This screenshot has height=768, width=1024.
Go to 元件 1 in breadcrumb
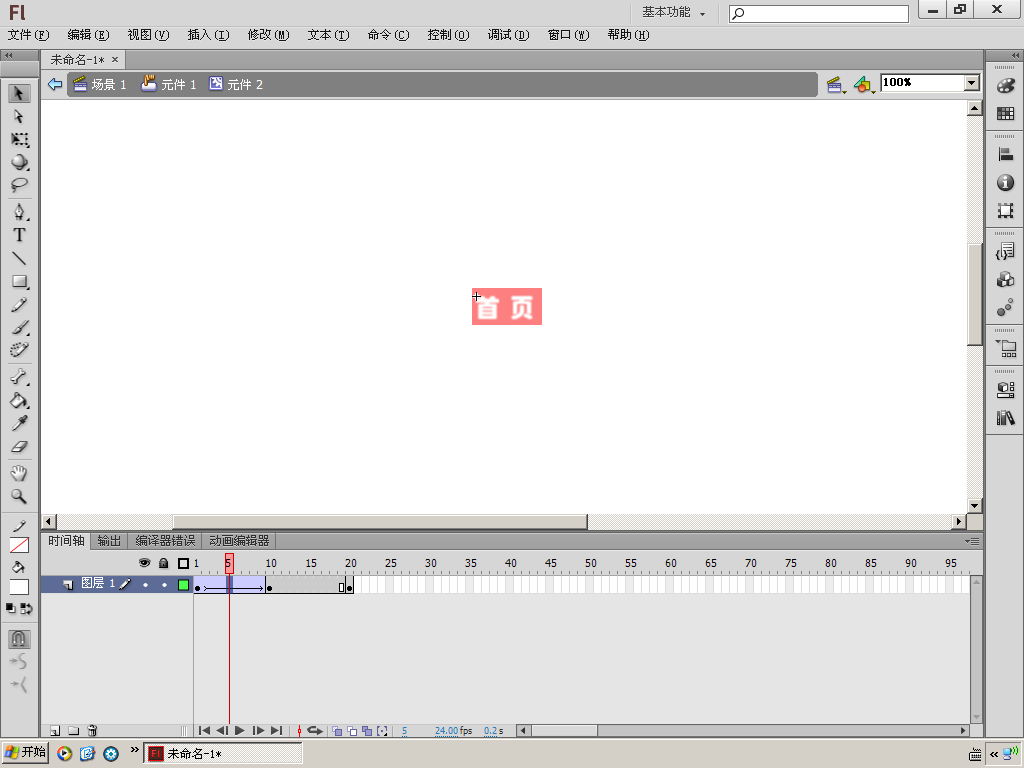(169, 84)
